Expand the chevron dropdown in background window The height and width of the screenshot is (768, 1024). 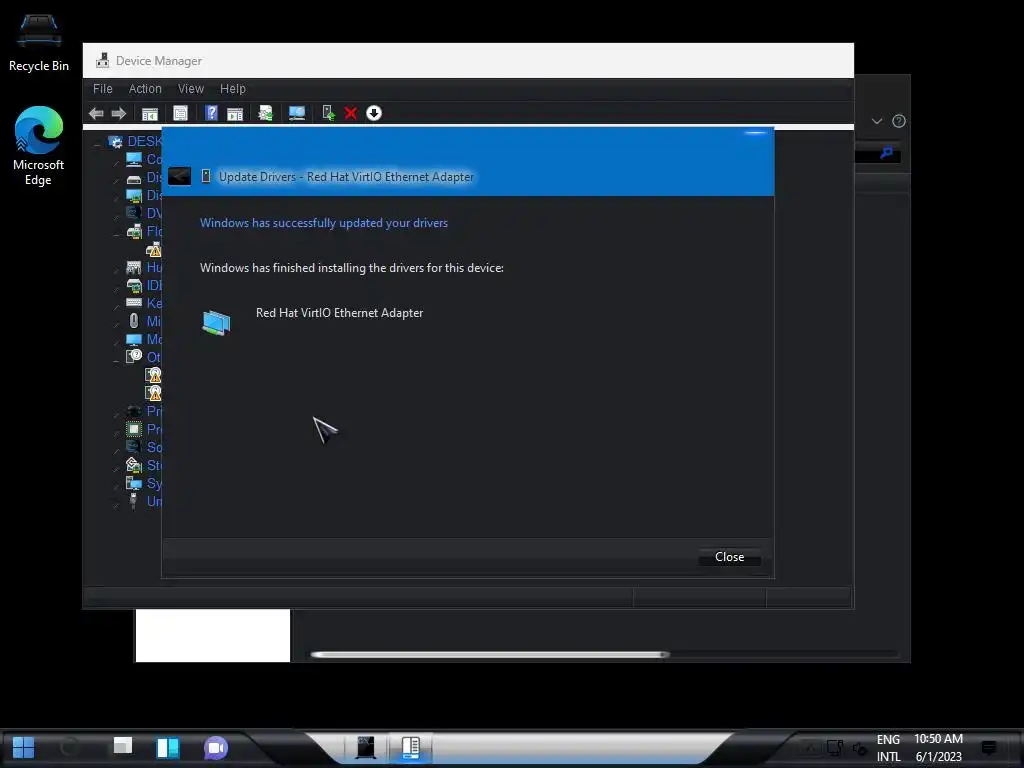[877, 121]
